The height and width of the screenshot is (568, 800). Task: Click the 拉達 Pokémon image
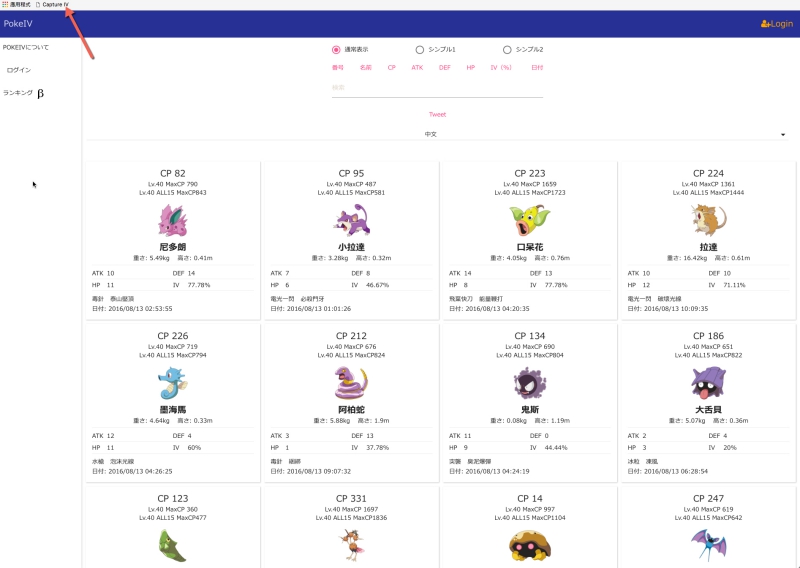click(708, 220)
